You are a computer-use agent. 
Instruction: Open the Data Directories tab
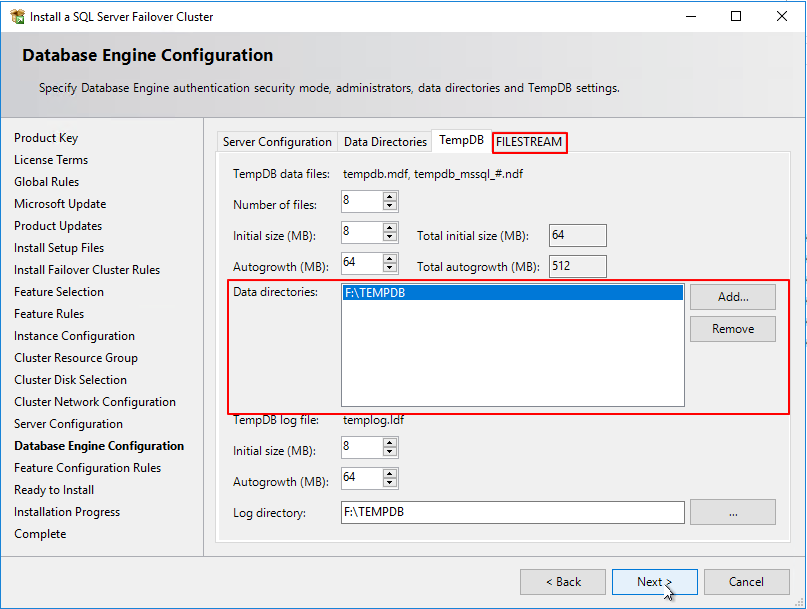(x=385, y=142)
